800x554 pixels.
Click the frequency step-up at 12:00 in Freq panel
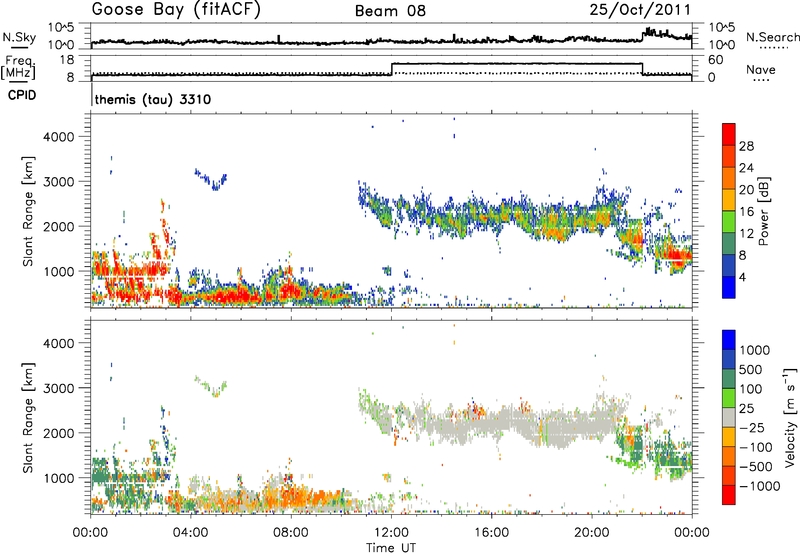tap(391, 69)
